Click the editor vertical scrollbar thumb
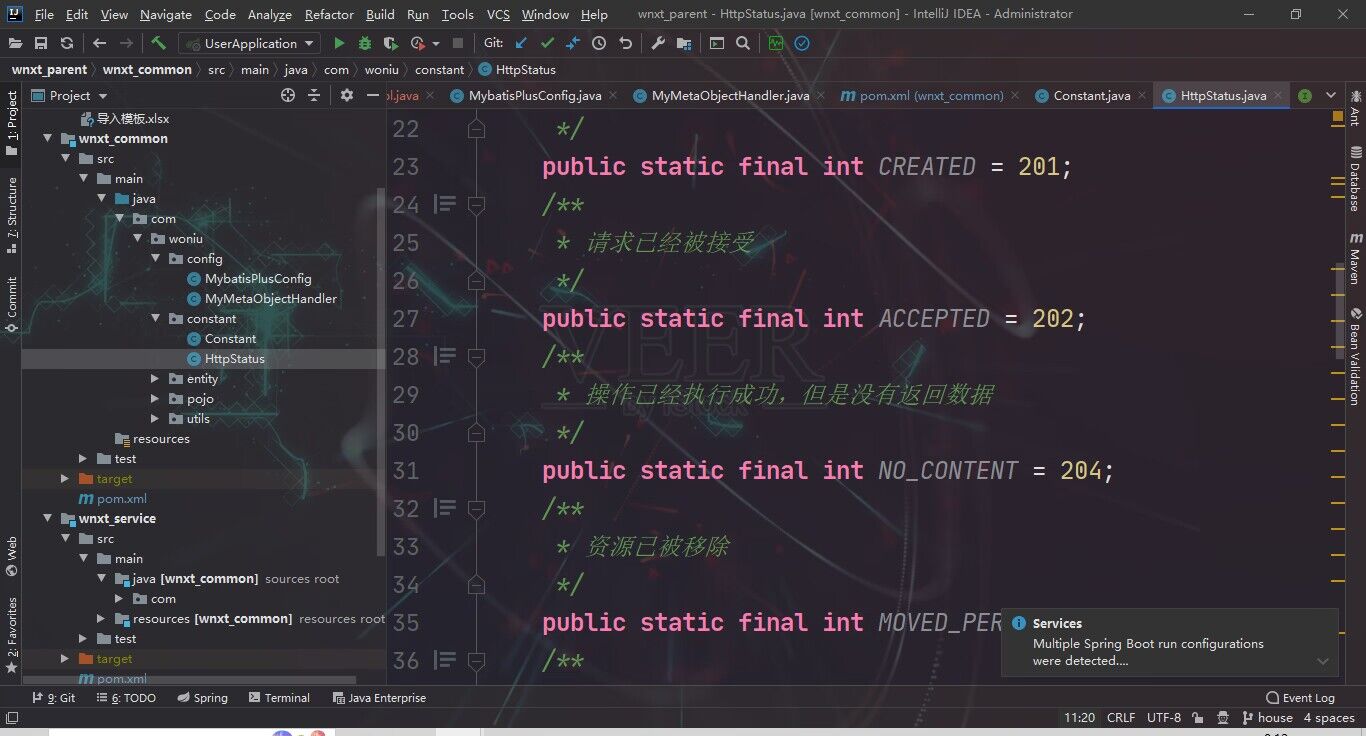1366x736 pixels. (1341, 312)
